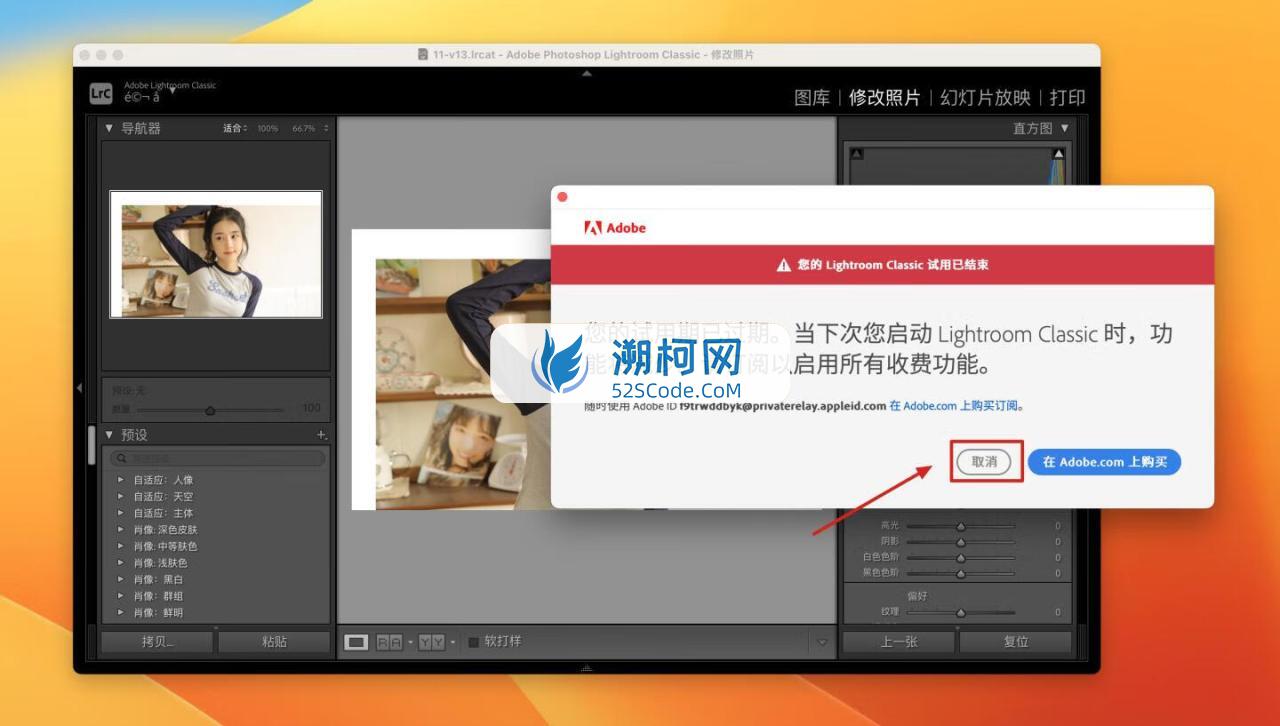
Task: Select the loupe view icon in toolbar
Action: tap(356, 642)
